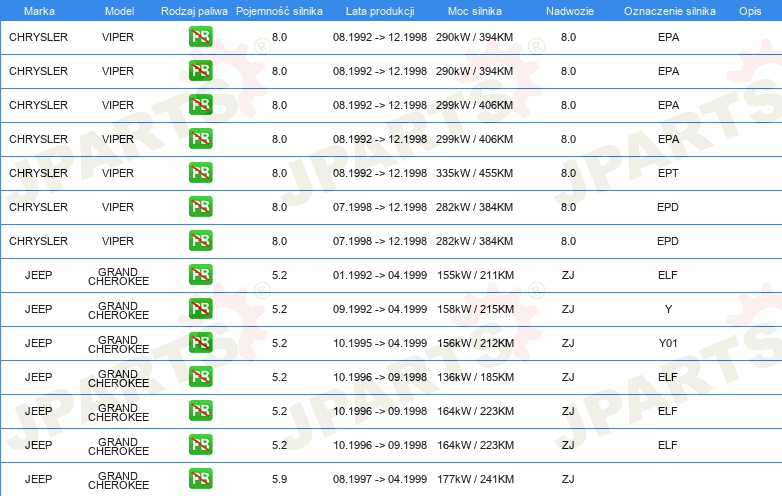
Task: Click 5.2 engine capacity in the Y01 row
Action: (279, 343)
